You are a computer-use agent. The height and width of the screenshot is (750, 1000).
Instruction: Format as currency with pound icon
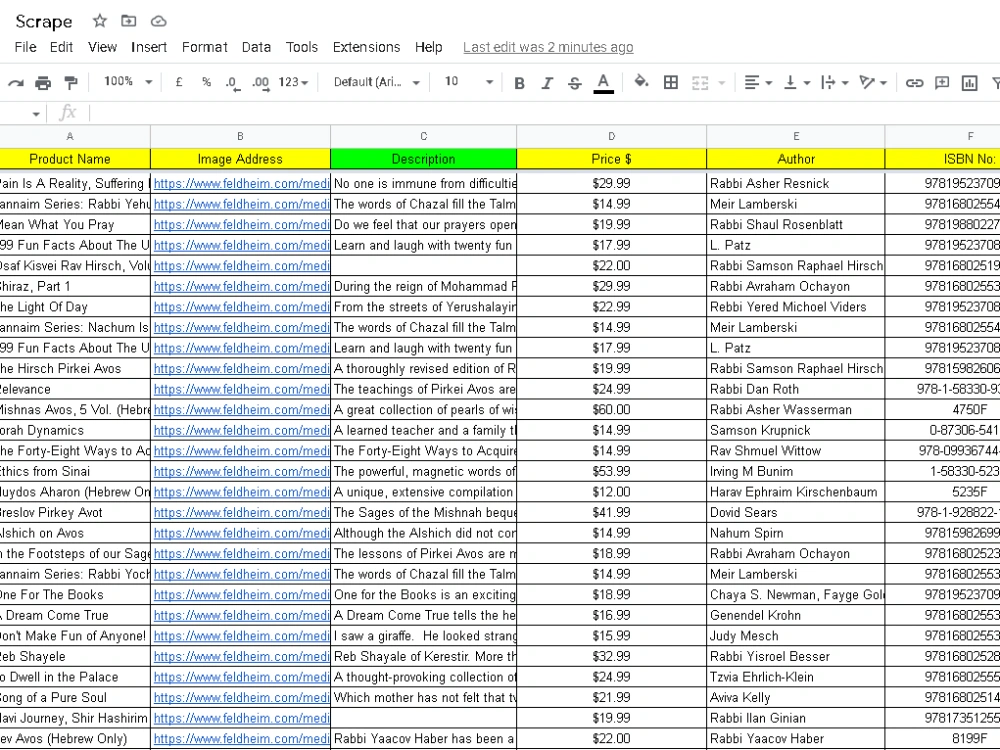pyautogui.click(x=179, y=82)
